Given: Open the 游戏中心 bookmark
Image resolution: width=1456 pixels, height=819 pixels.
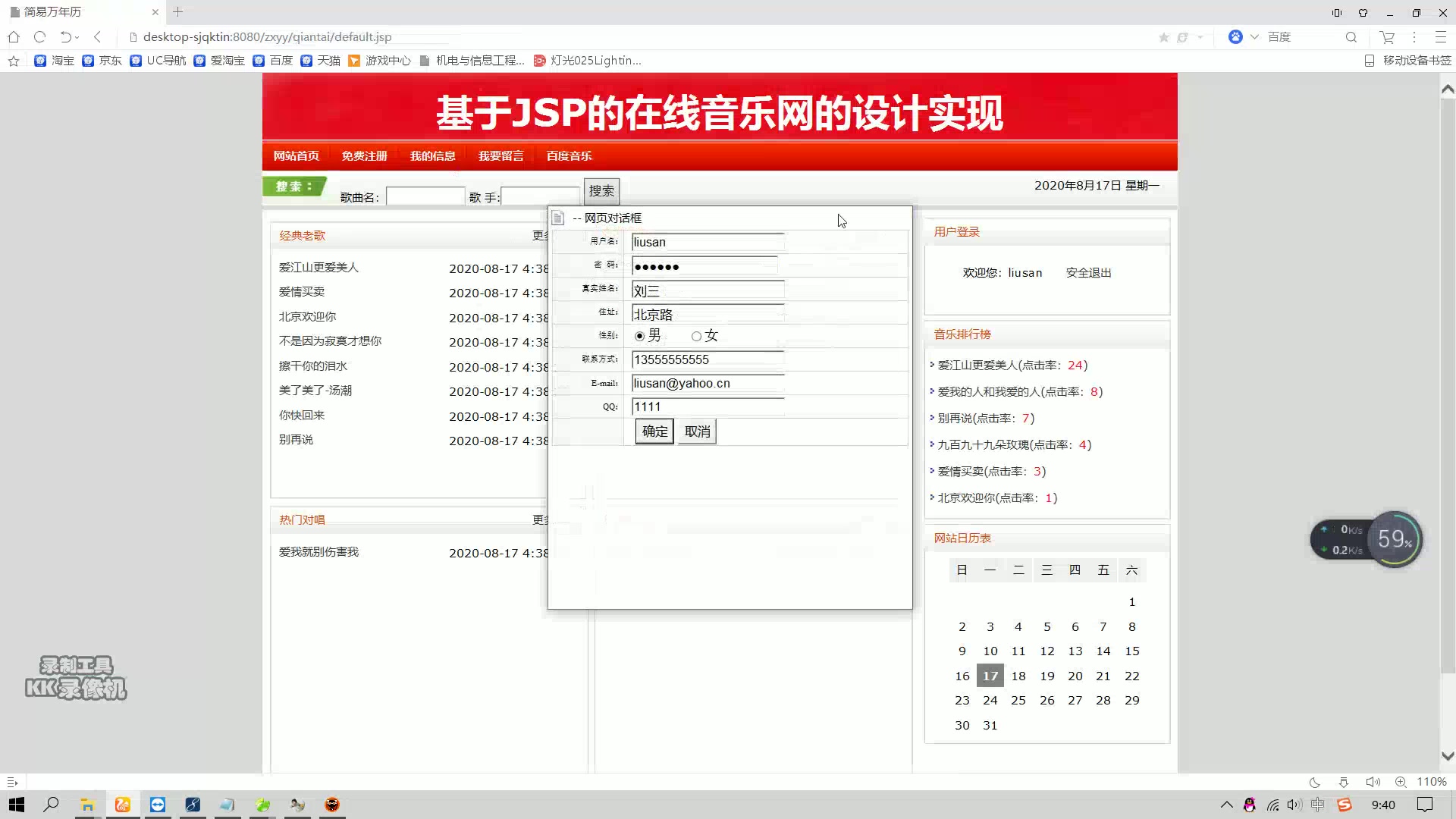Looking at the screenshot, I should 379,61.
